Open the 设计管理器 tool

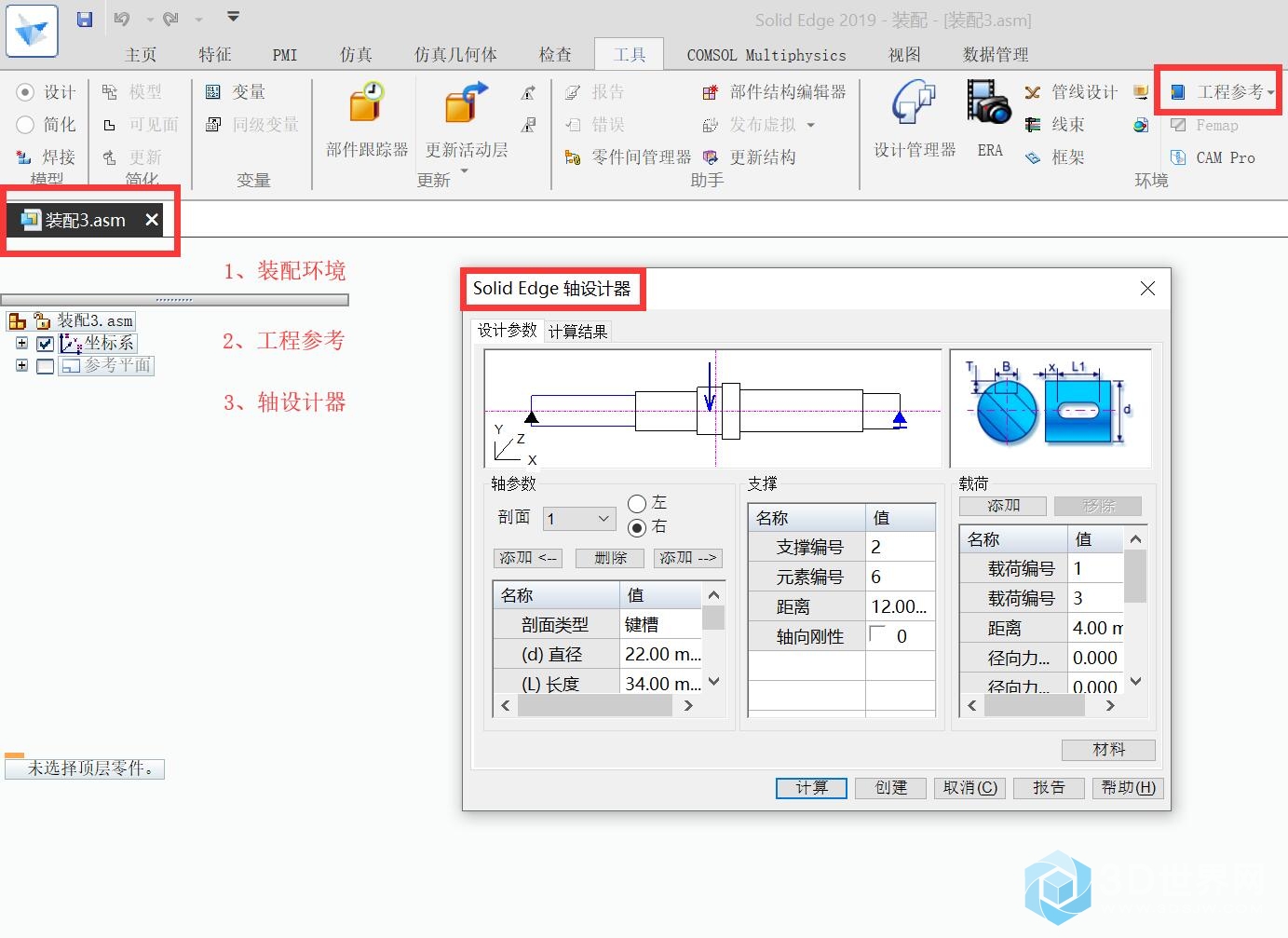915,121
